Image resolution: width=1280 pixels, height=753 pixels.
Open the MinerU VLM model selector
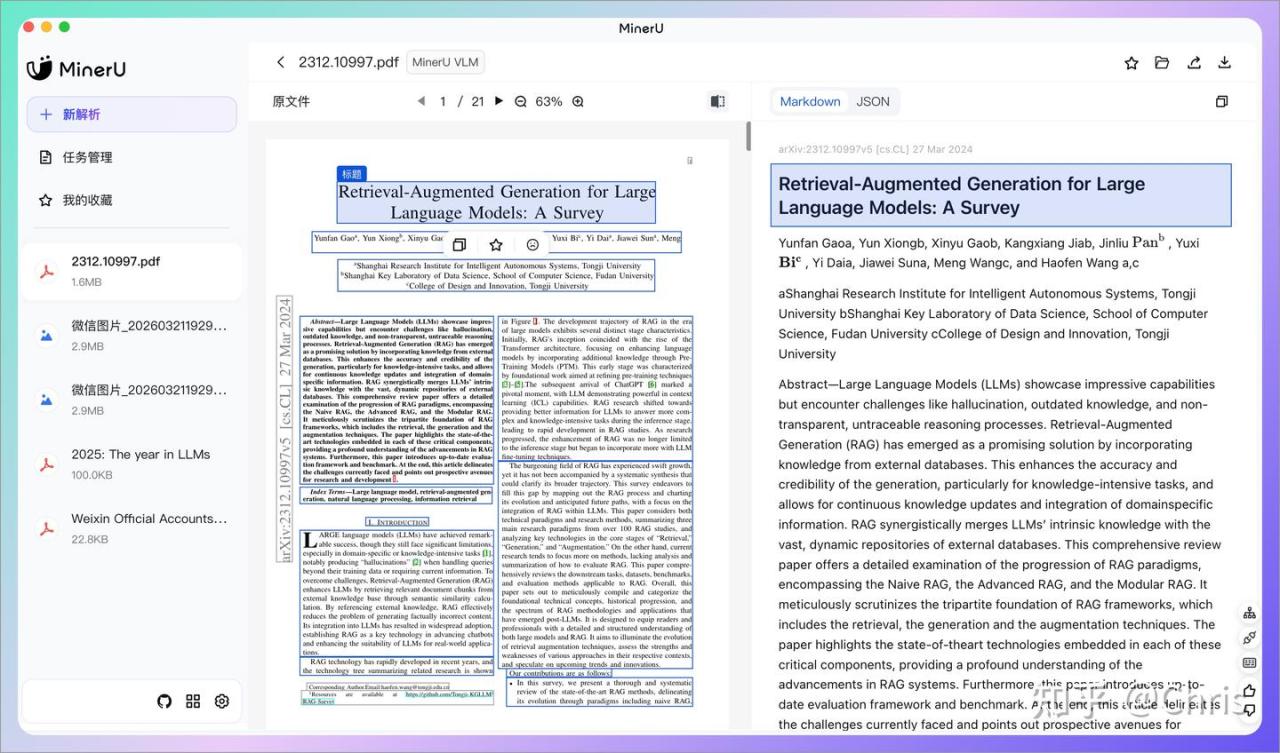pyautogui.click(x=446, y=62)
